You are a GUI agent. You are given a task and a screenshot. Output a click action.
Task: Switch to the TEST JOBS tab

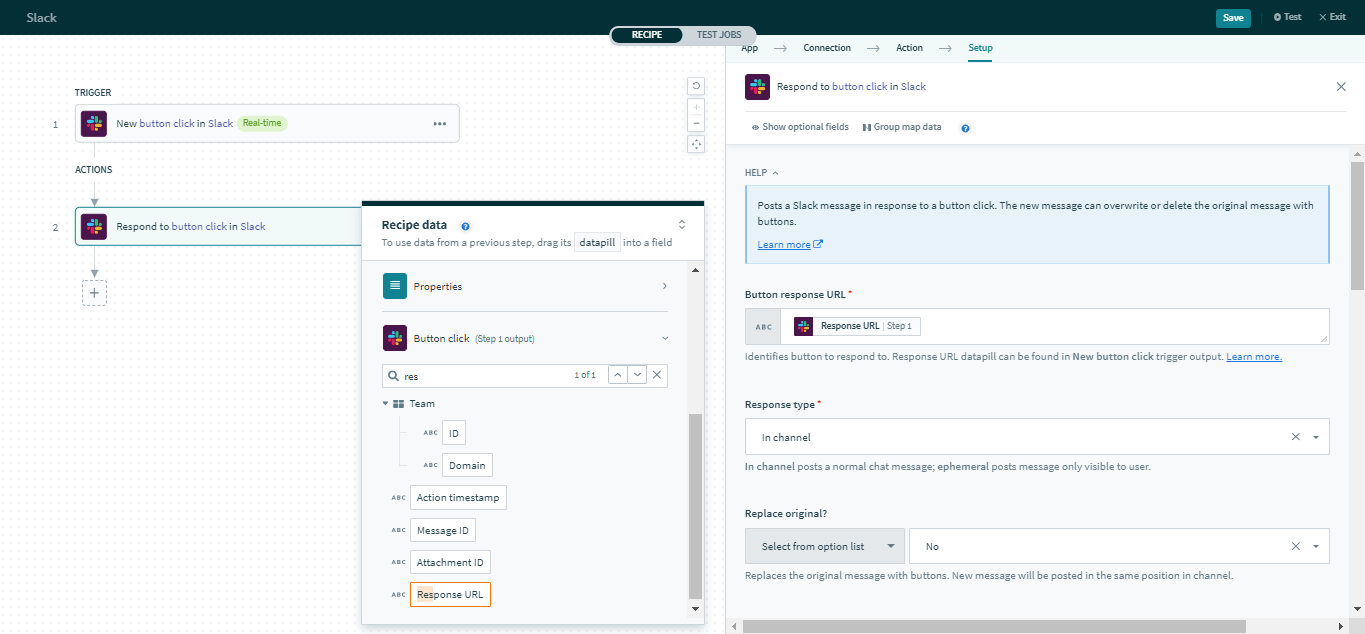718,34
